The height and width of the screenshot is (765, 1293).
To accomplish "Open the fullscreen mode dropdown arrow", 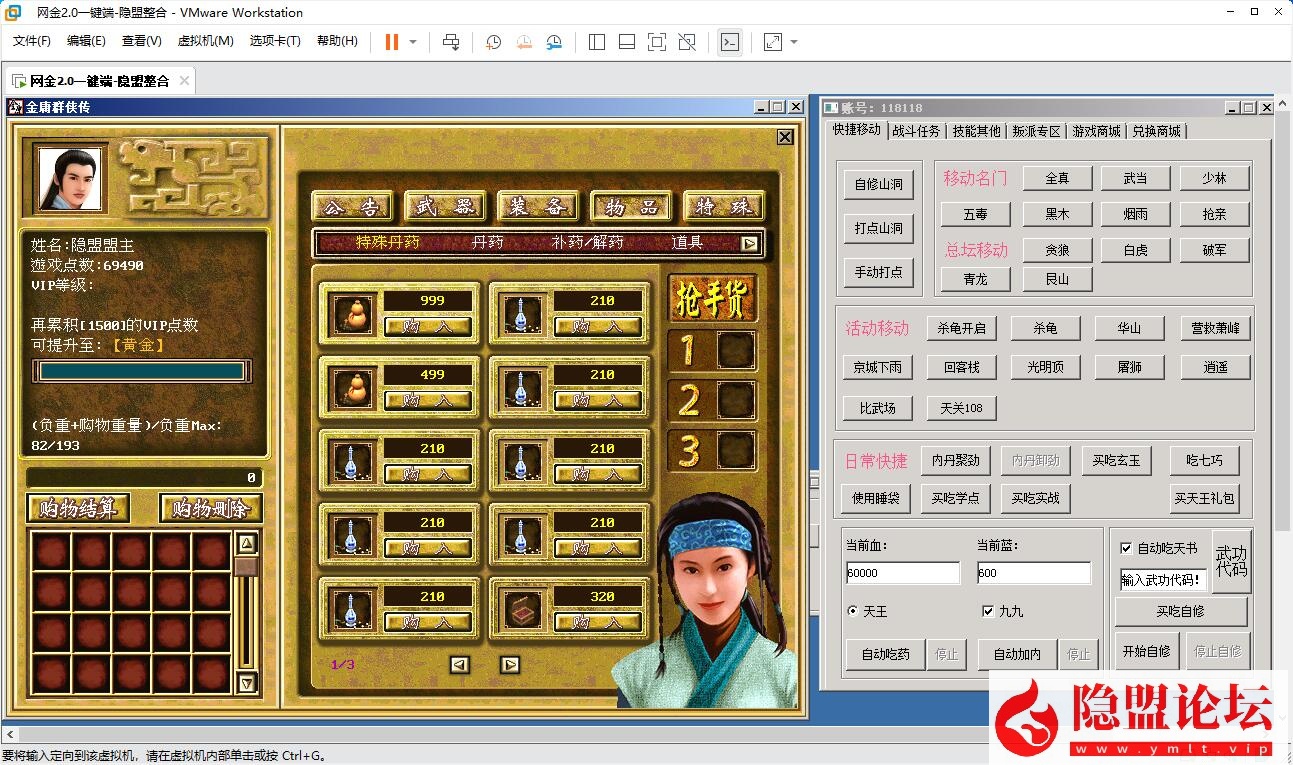I will point(792,43).
